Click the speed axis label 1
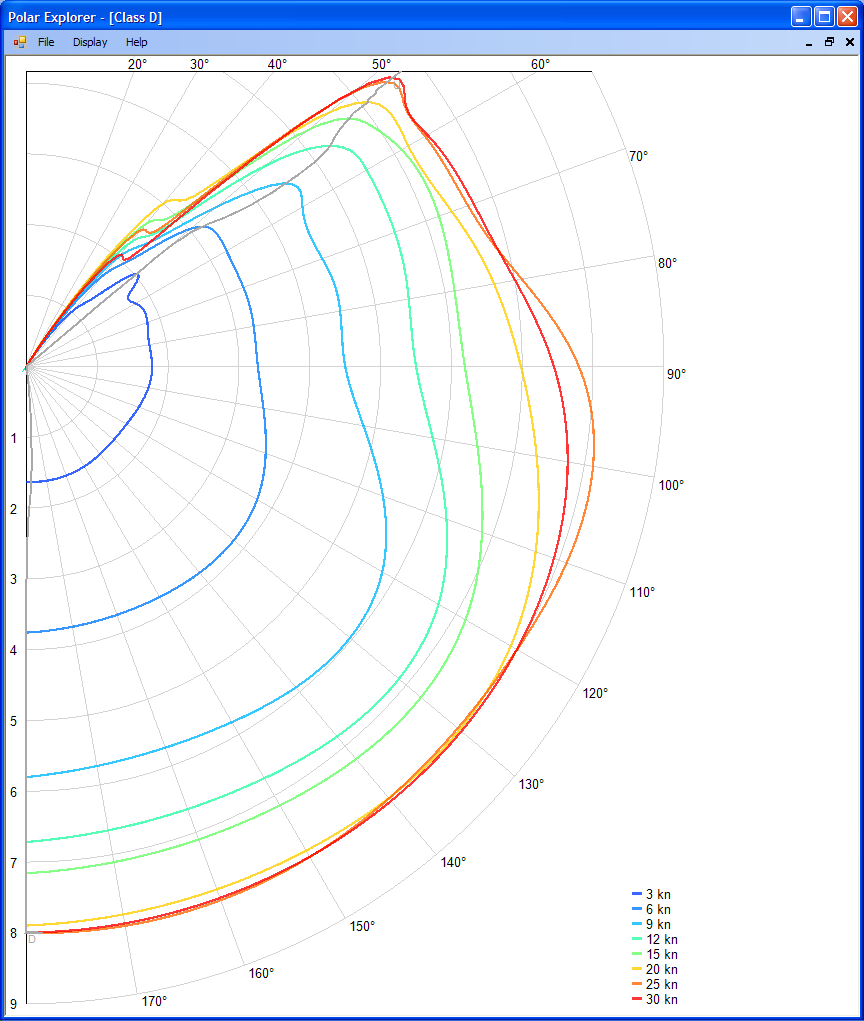864x1021 pixels. (x=14, y=438)
